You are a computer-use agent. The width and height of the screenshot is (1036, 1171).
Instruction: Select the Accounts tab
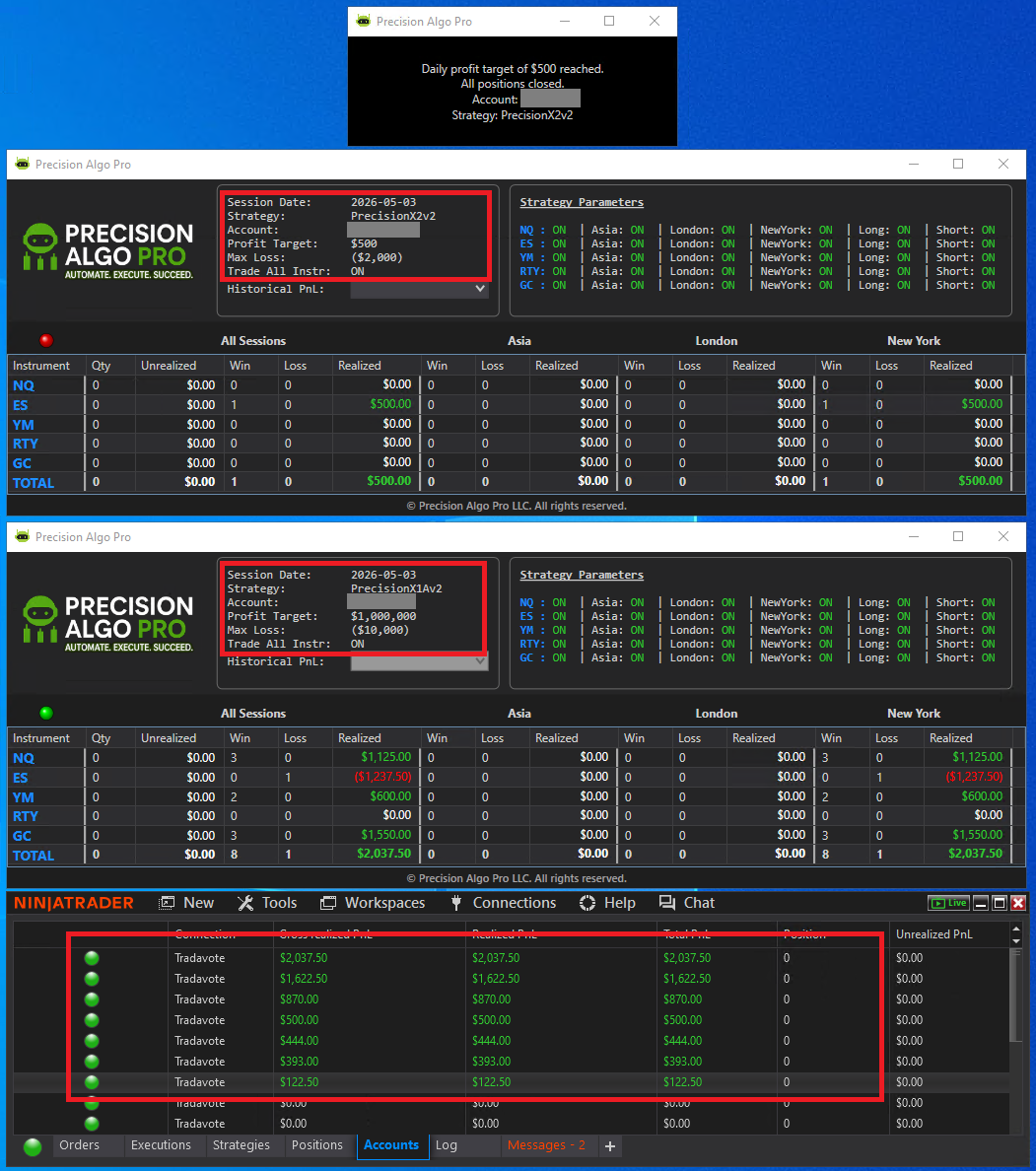[x=391, y=1145]
